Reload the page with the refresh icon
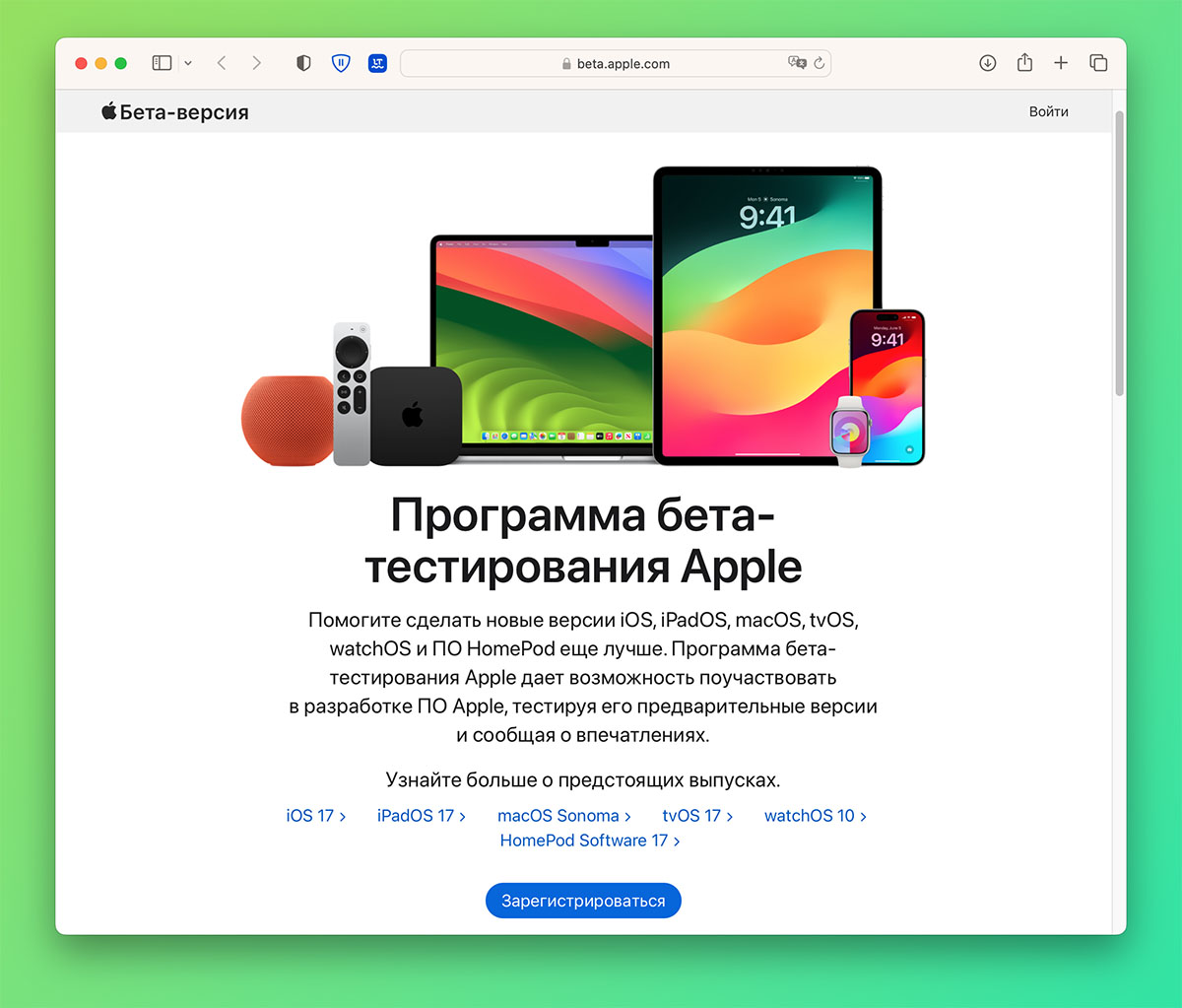 click(820, 63)
